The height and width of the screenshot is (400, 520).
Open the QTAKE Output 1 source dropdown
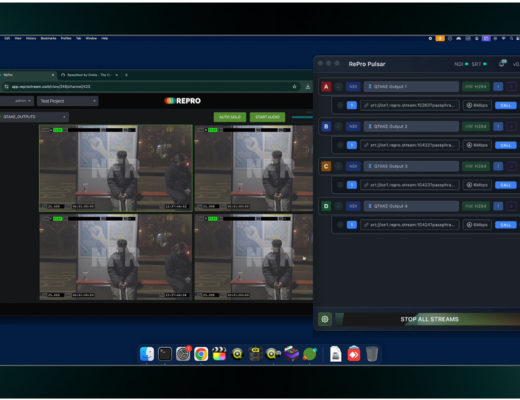click(411, 87)
